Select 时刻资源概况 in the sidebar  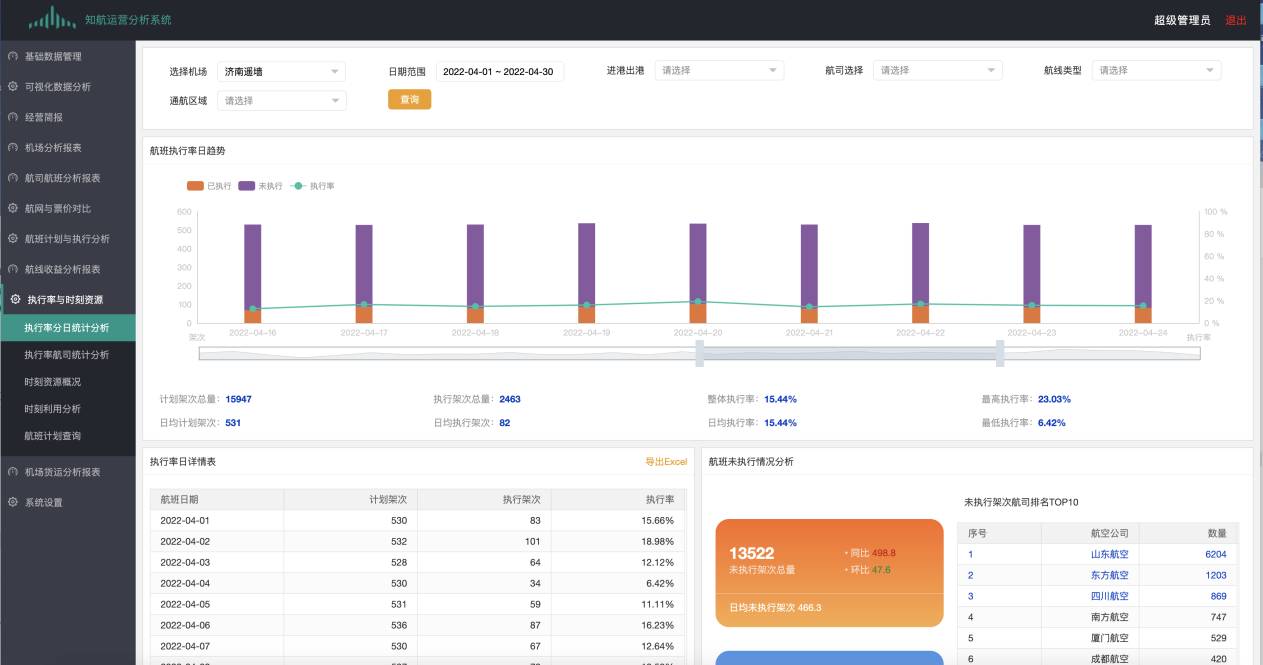click(x=53, y=382)
